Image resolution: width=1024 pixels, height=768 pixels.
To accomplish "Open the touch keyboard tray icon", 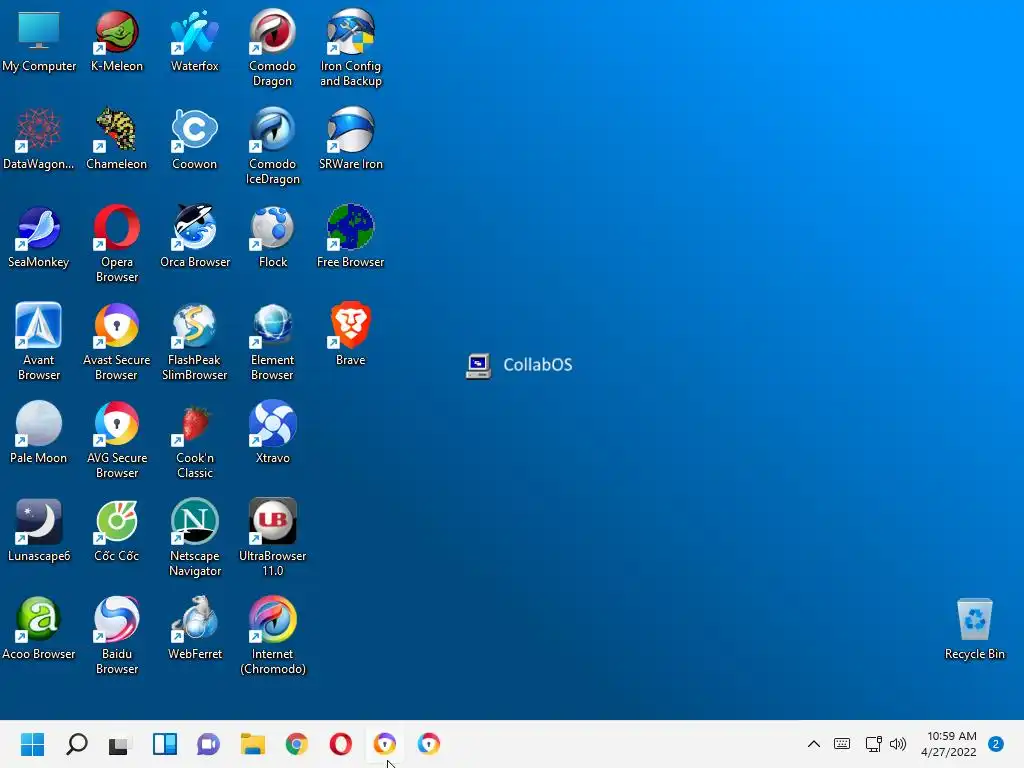I will (x=842, y=744).
